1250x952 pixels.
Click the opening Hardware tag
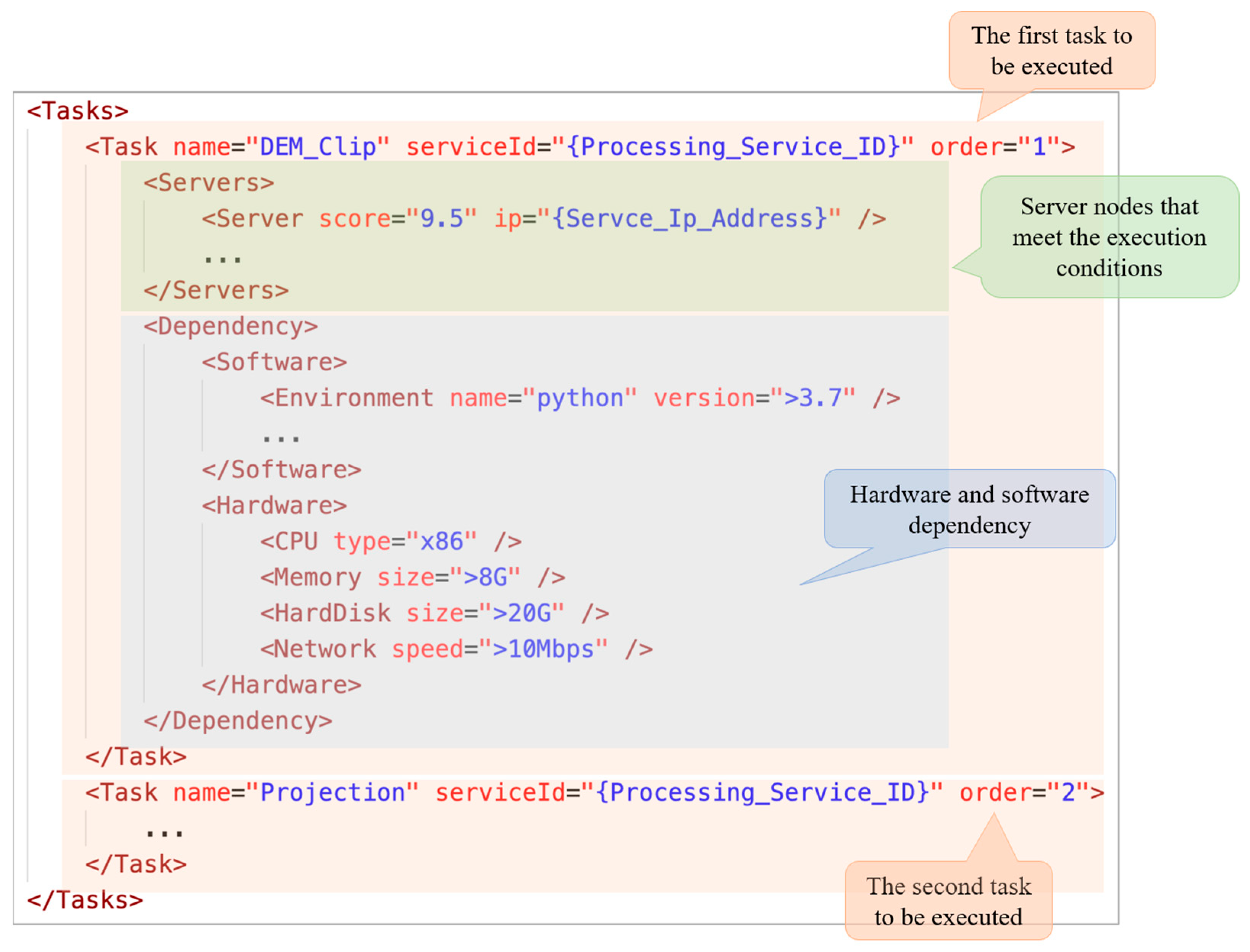[x=274, y=506]
